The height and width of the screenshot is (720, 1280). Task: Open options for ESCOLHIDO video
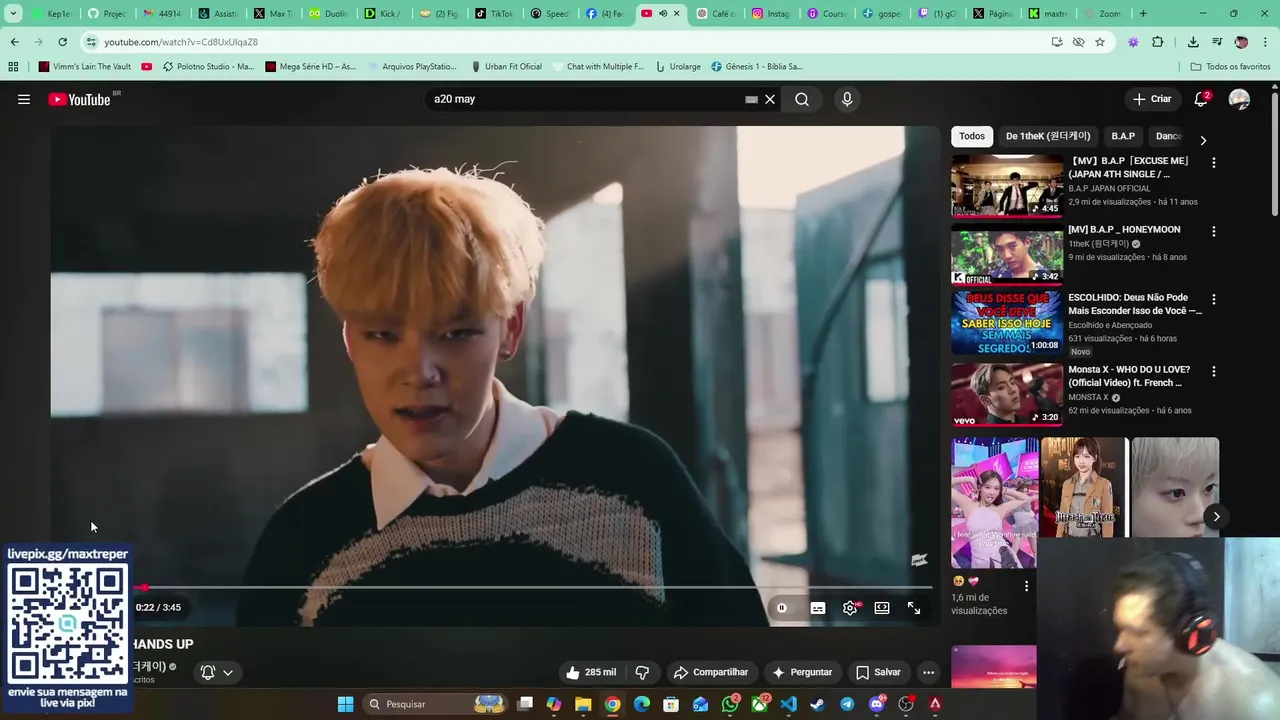pos(1214,299)
